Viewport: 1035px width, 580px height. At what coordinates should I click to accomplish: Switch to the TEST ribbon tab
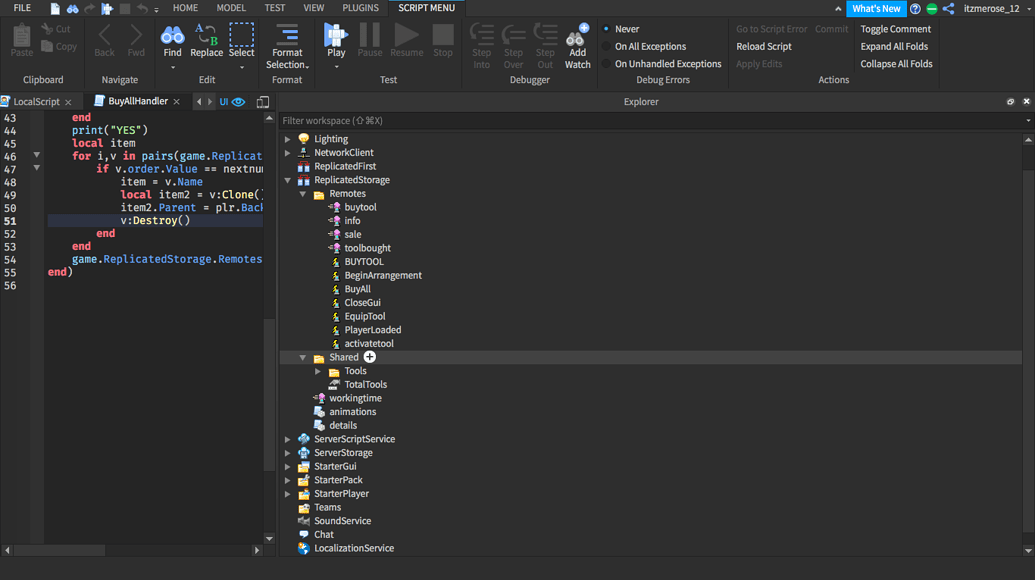[275, 8]
